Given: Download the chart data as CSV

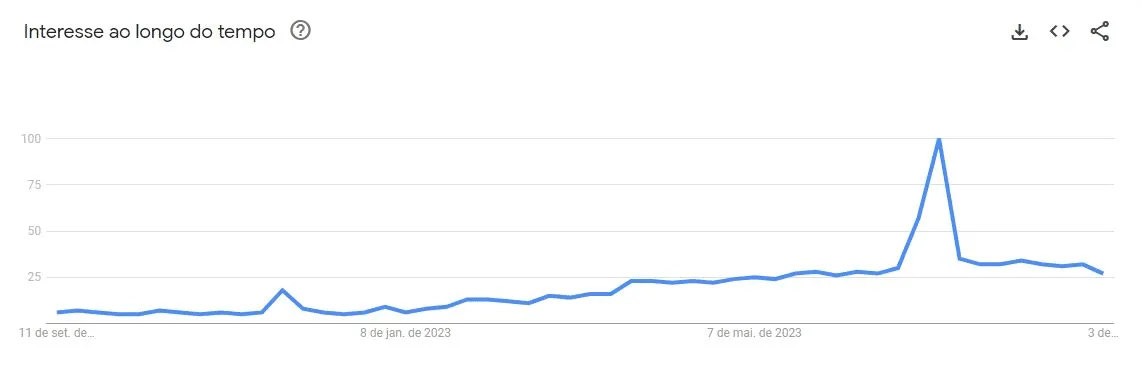Looking at the screenshot, I should coord(1020,32).
